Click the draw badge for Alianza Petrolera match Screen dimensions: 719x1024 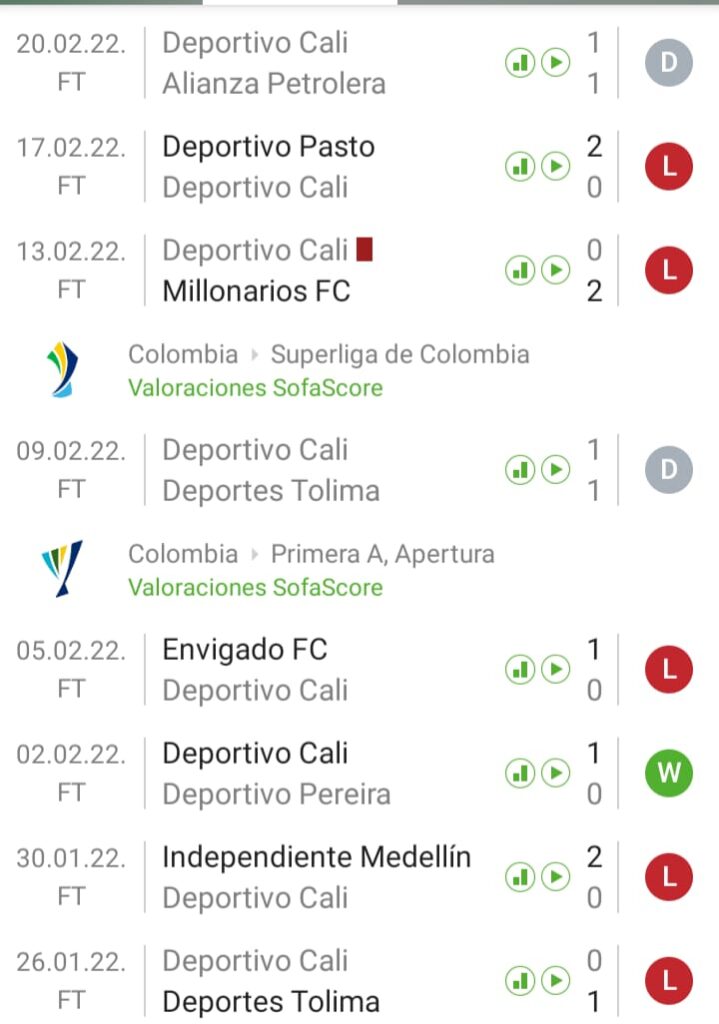tap(669, 64)
